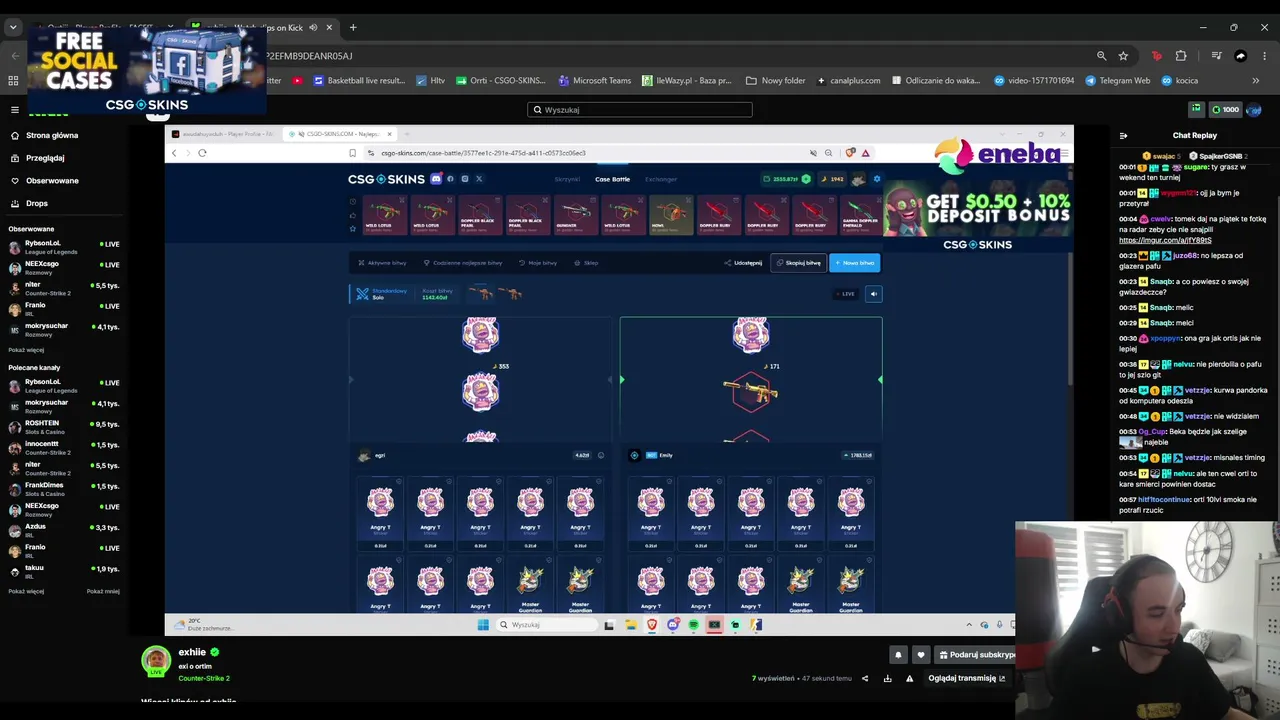The image size is (1280, 720).
Task: Open FrankDimes channel in Polecane kanały
Action: [64, 487]
